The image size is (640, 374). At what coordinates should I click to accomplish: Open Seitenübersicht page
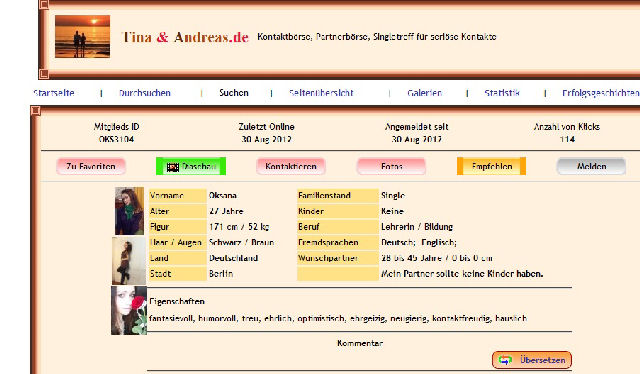click(x=321, y=93)
